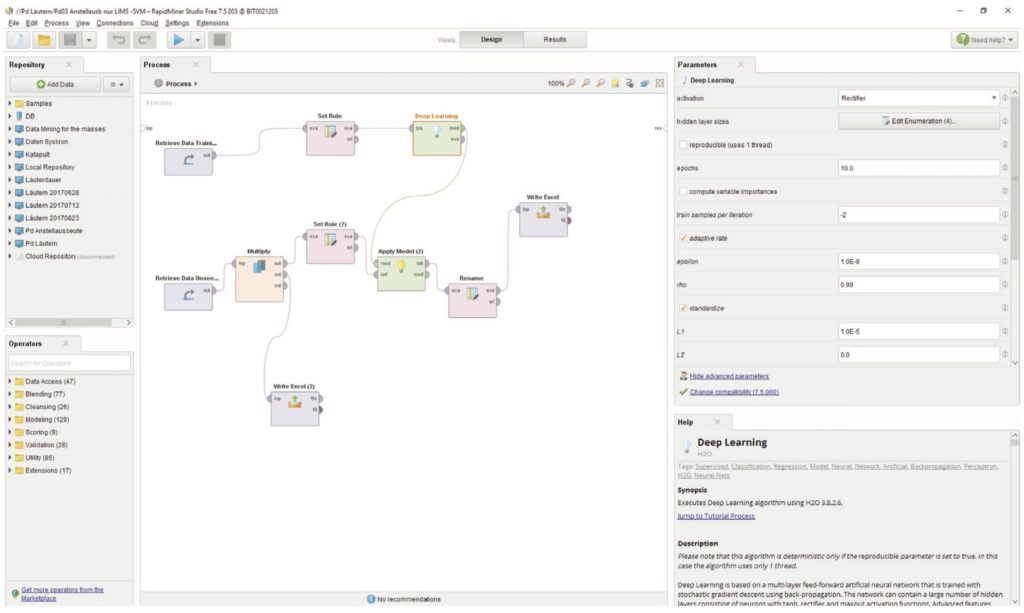1024x613 pixels.
Task: Switch to the Design view
Action: [491, 39]
